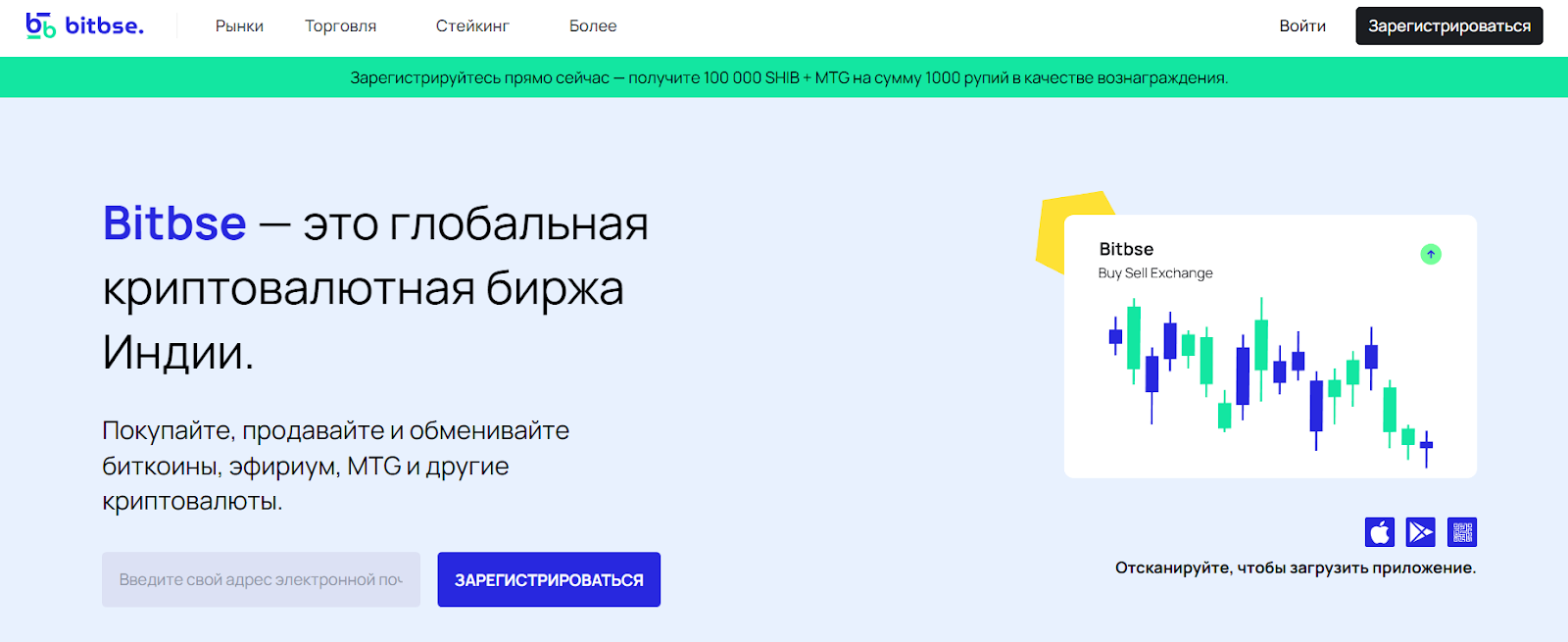Screen dimensions: 1568x642
Task: Expand the Торговля navigation dropdown
Action: tap(340, 26)
